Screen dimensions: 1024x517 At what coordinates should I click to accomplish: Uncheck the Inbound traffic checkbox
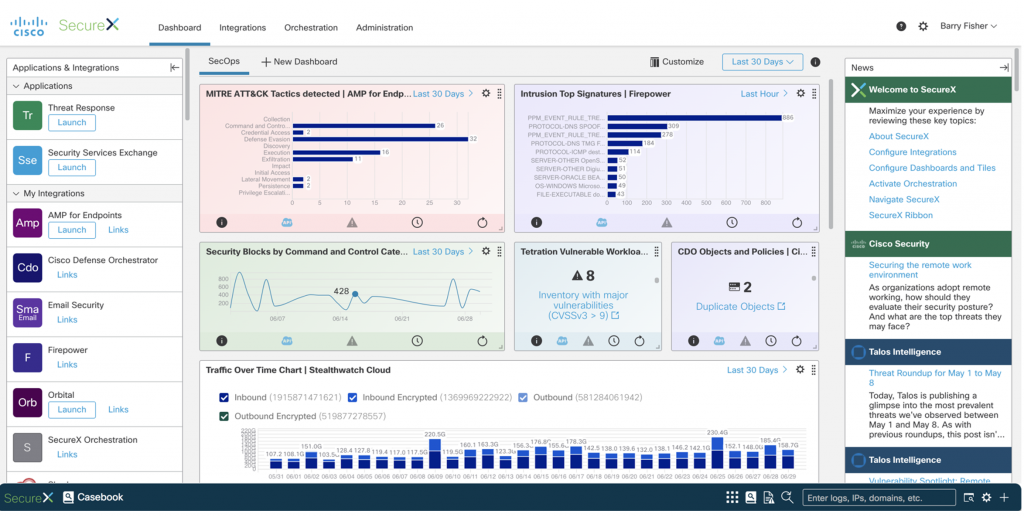tap(224, 398)
